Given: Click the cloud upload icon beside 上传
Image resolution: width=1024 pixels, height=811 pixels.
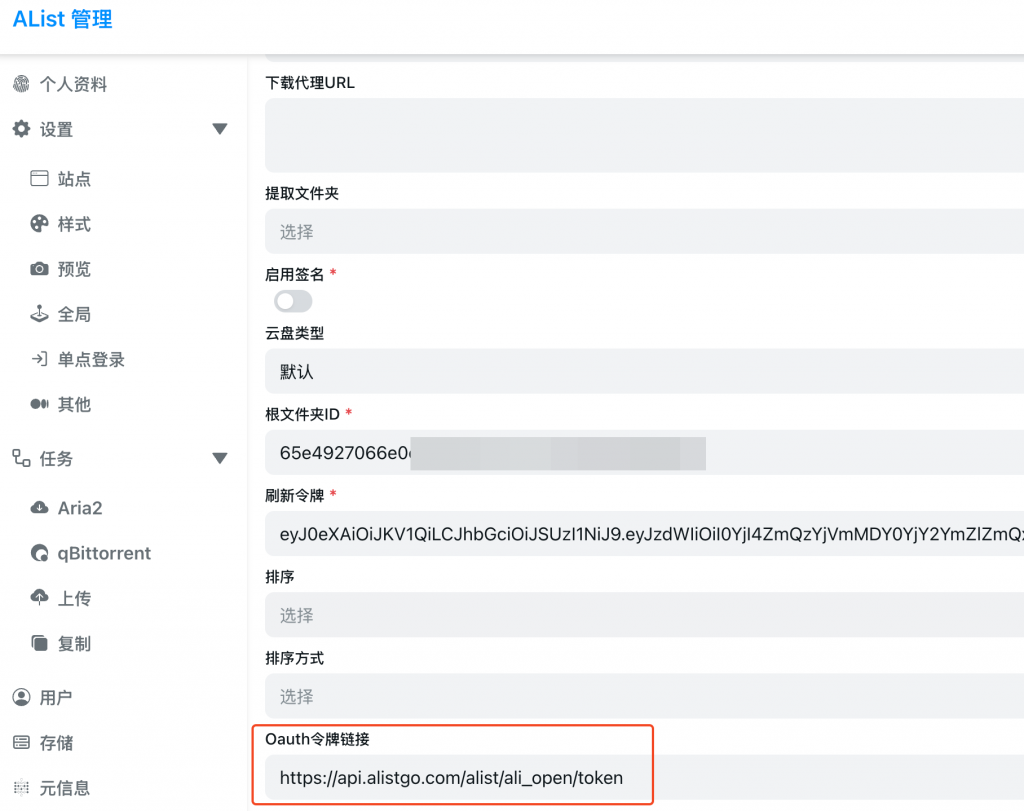Looking at the screenshot, I should pyautogui.click(x=39, y=598).
